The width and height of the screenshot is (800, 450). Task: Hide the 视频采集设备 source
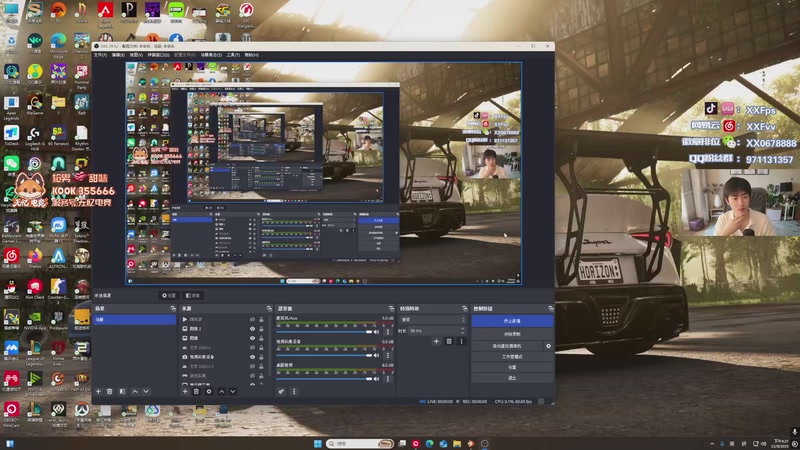point(252,357)
